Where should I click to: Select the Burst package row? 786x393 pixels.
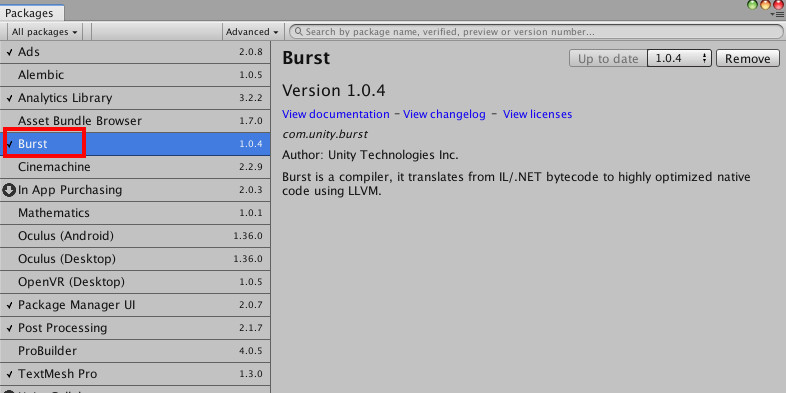coord(135,144)
